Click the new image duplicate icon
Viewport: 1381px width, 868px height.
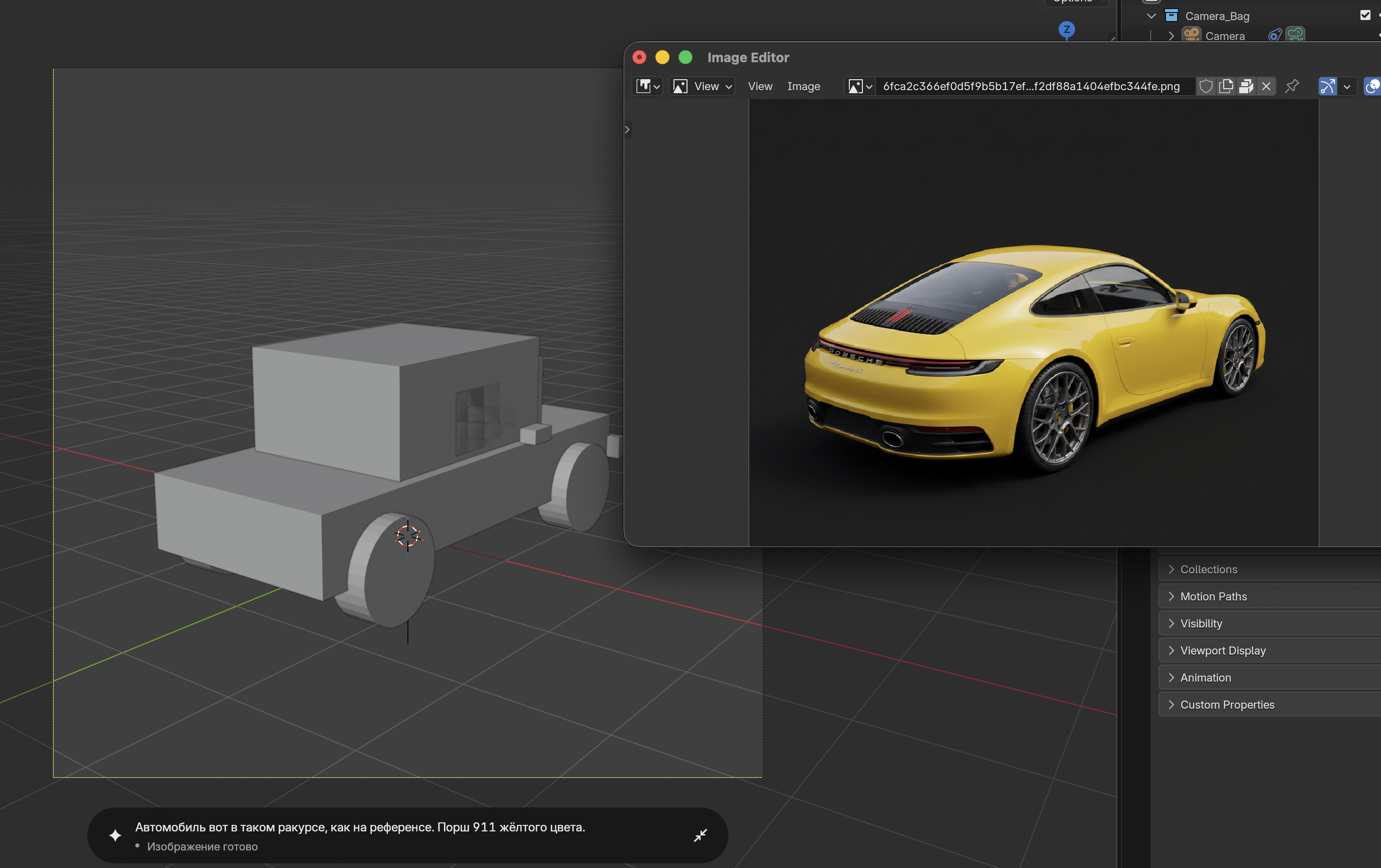point(1226,86)
